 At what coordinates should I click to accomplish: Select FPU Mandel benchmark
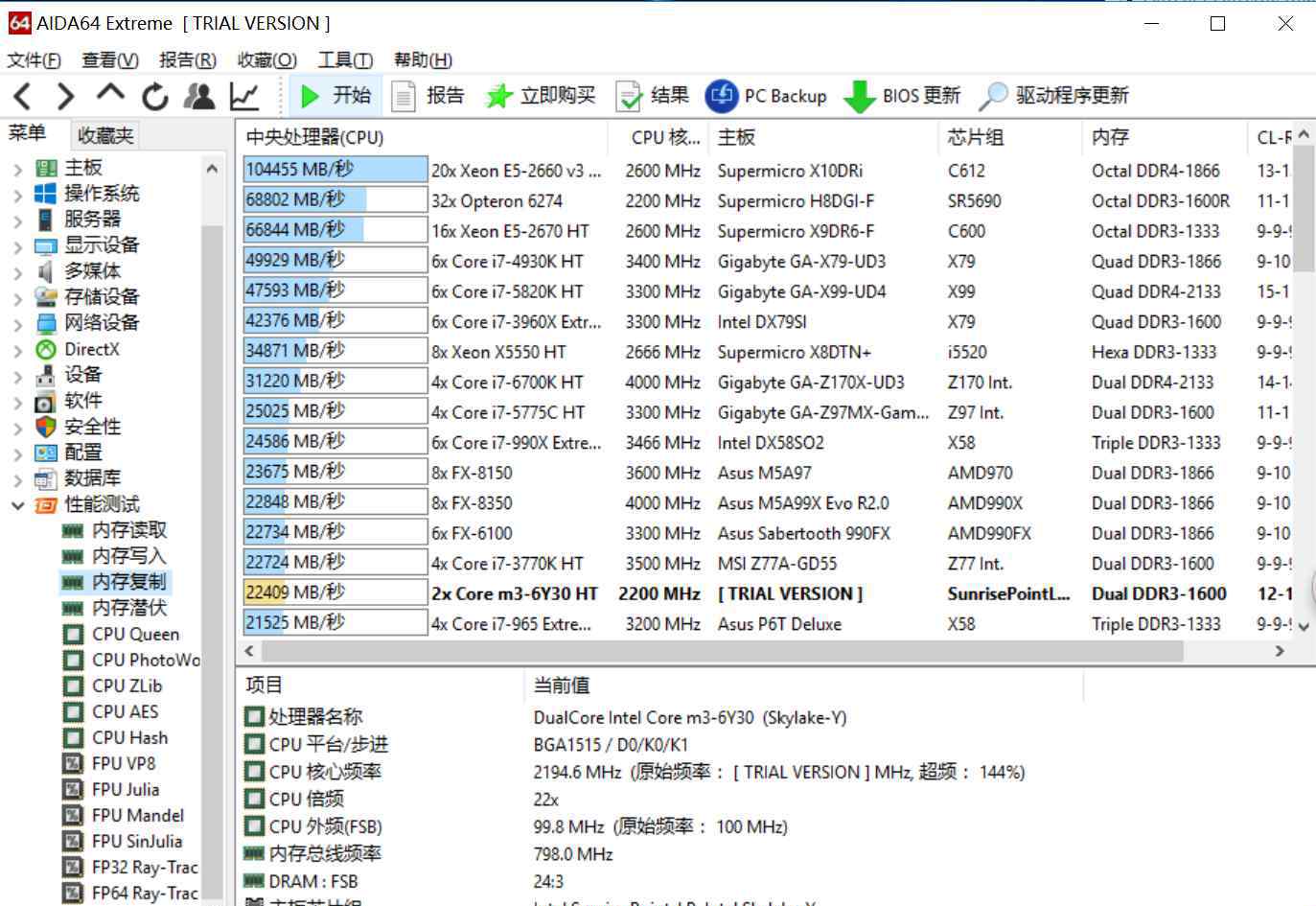(x=137, y=815)
